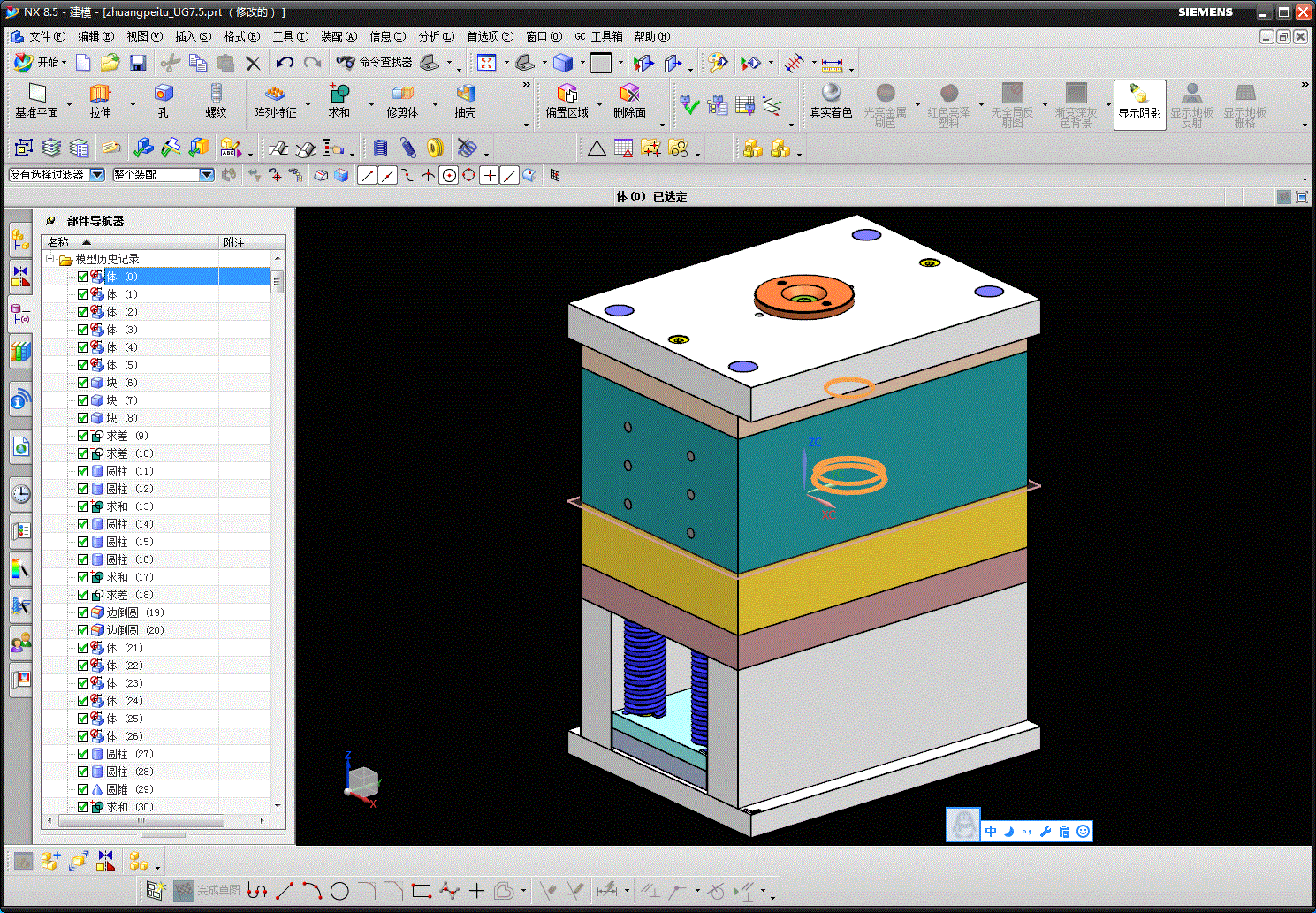Open the Roles sidebar tab
Viewport: 1316px width, 913px height.
[20, 643]
